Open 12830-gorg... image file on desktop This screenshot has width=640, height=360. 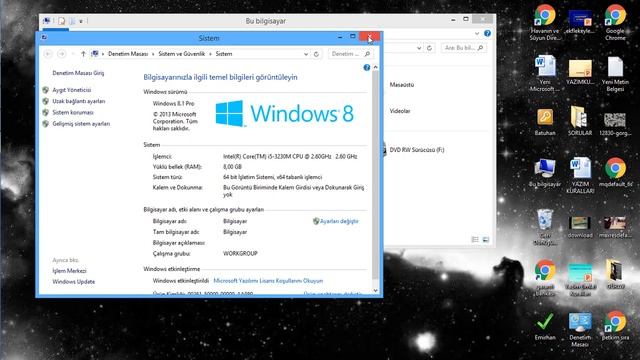[x=615, y=124]
